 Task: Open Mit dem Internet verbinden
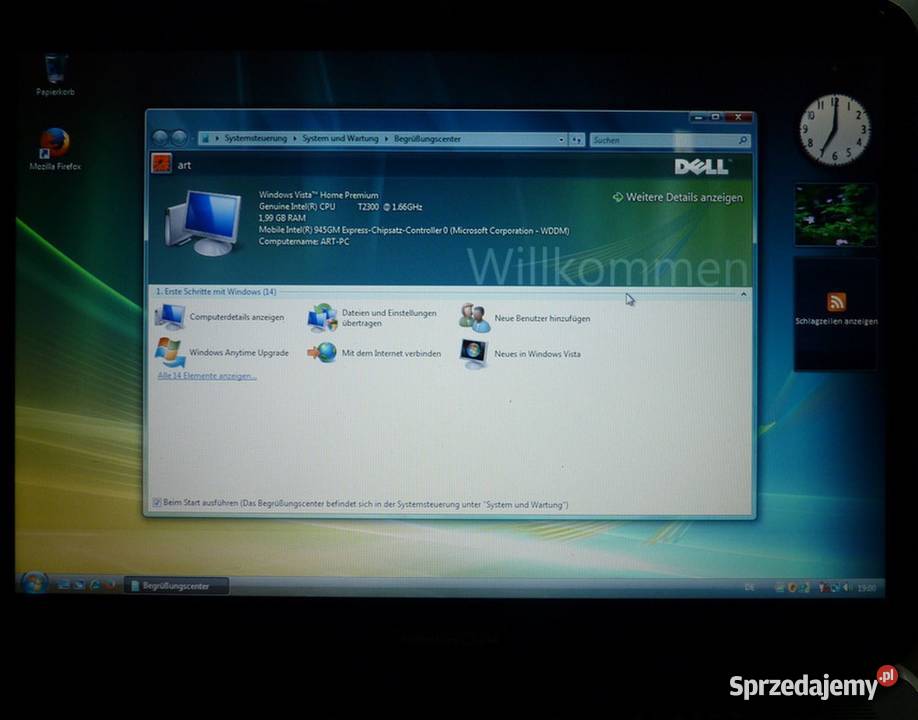(391, 352)
